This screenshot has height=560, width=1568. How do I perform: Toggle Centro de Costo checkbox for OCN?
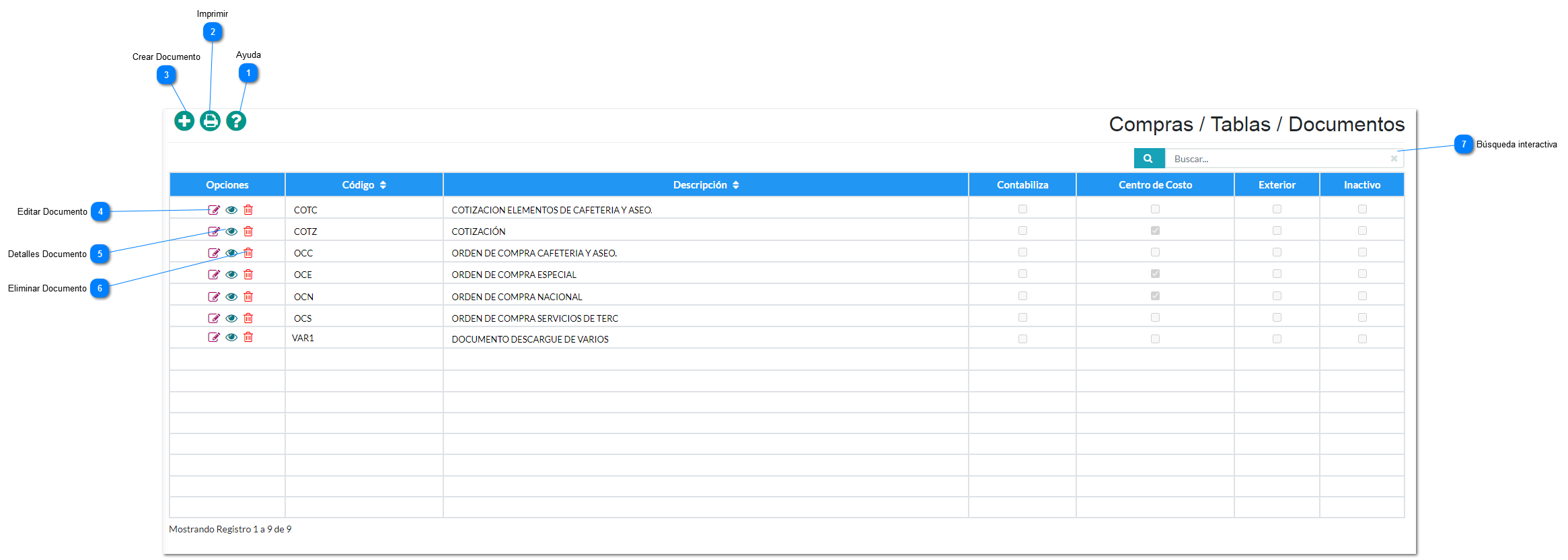tap(1155, 296)
